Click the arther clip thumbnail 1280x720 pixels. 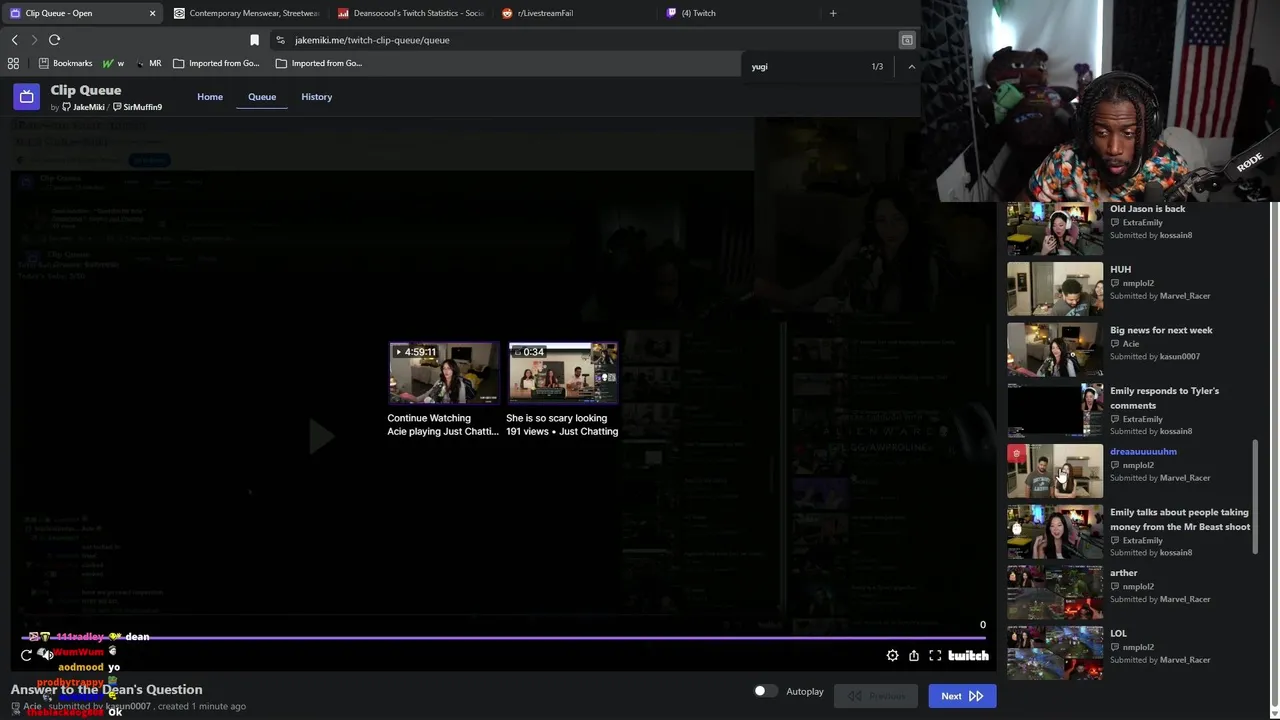(x=1055, y=593)
